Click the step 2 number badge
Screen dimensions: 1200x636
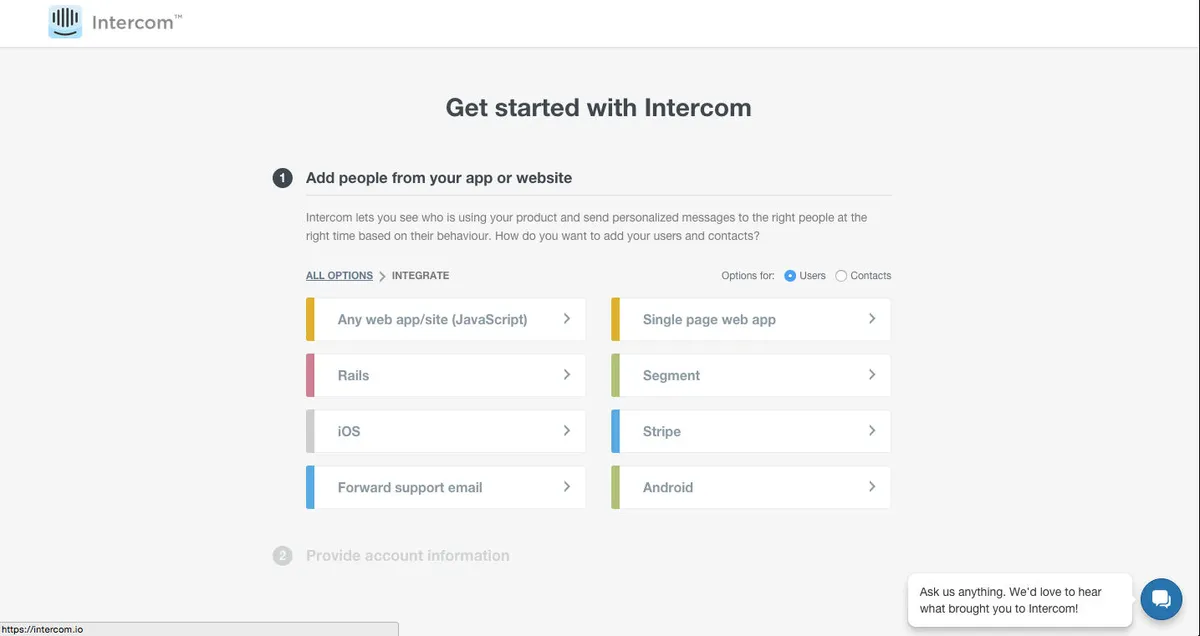[283, 556]
